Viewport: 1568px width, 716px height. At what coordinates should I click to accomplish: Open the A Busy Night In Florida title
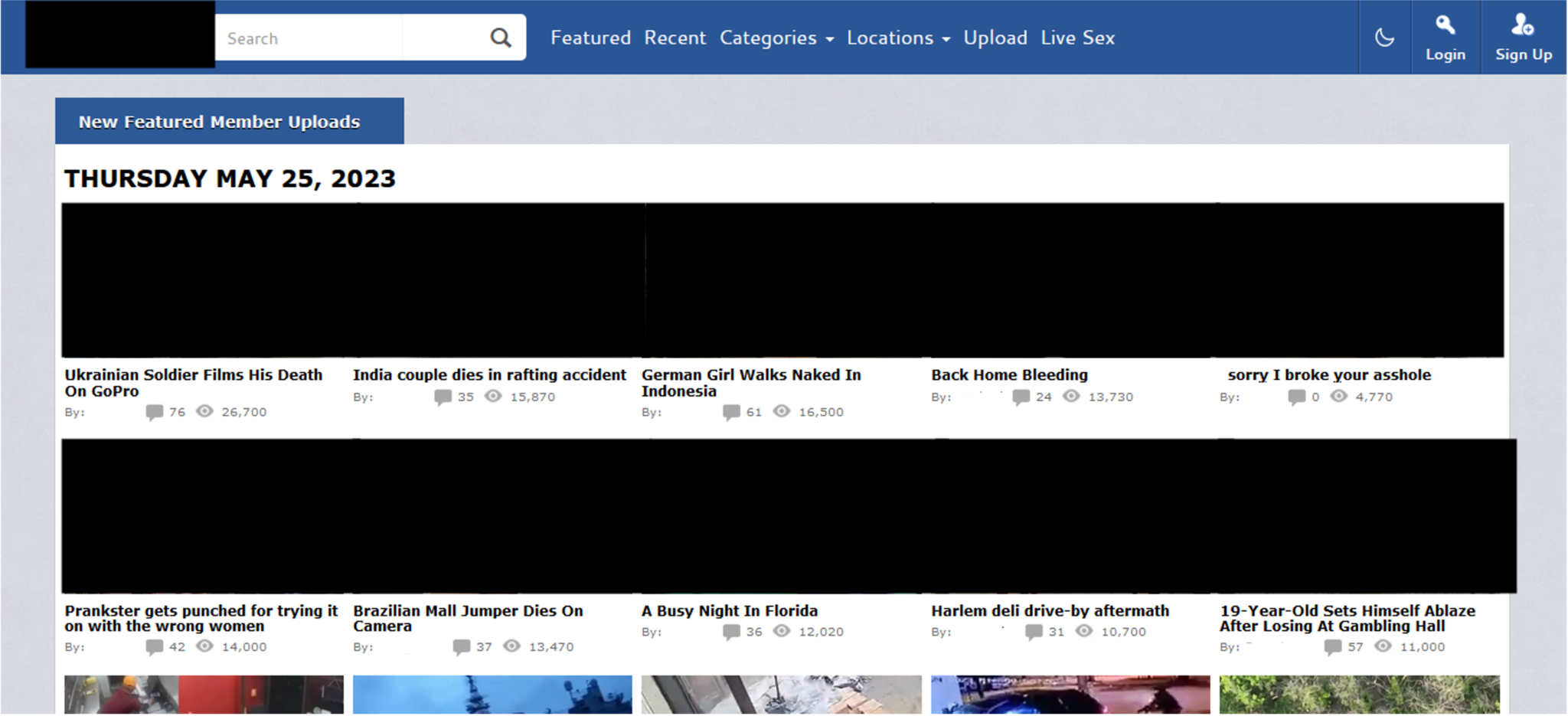729,611
